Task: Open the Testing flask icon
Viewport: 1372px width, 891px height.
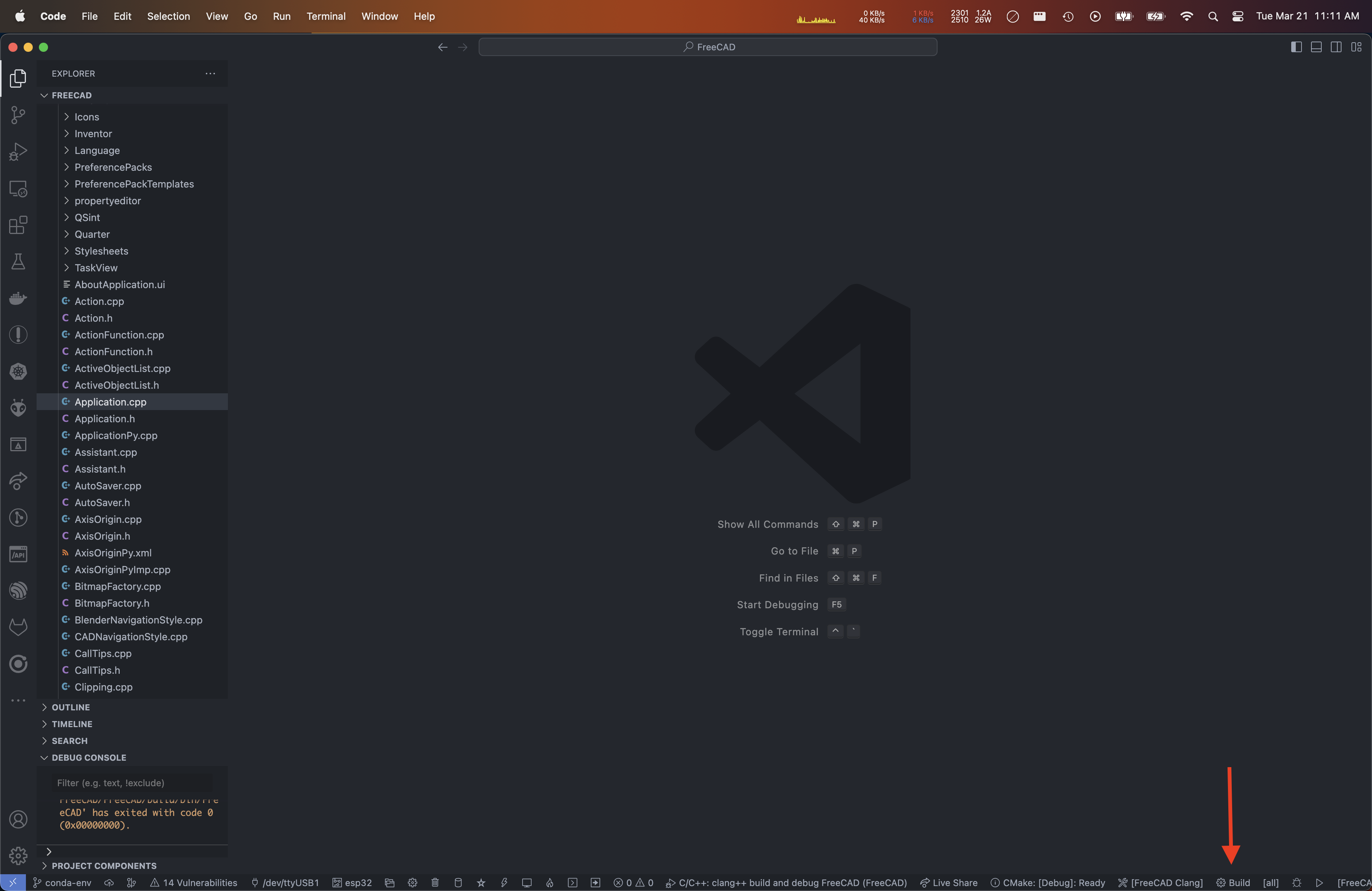Action: [18, 262]
